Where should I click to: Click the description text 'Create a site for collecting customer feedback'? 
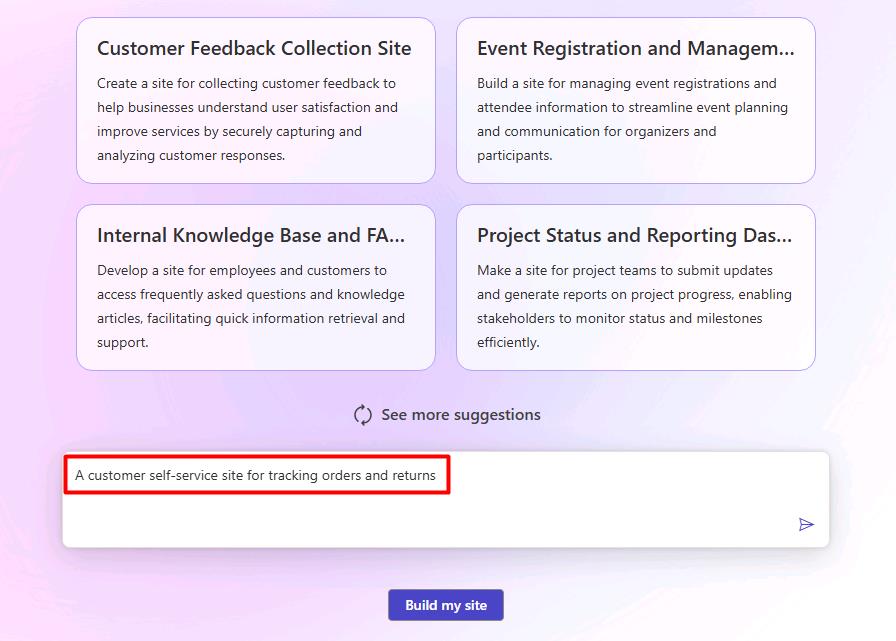pyautogui.click(x=238, y=83)
